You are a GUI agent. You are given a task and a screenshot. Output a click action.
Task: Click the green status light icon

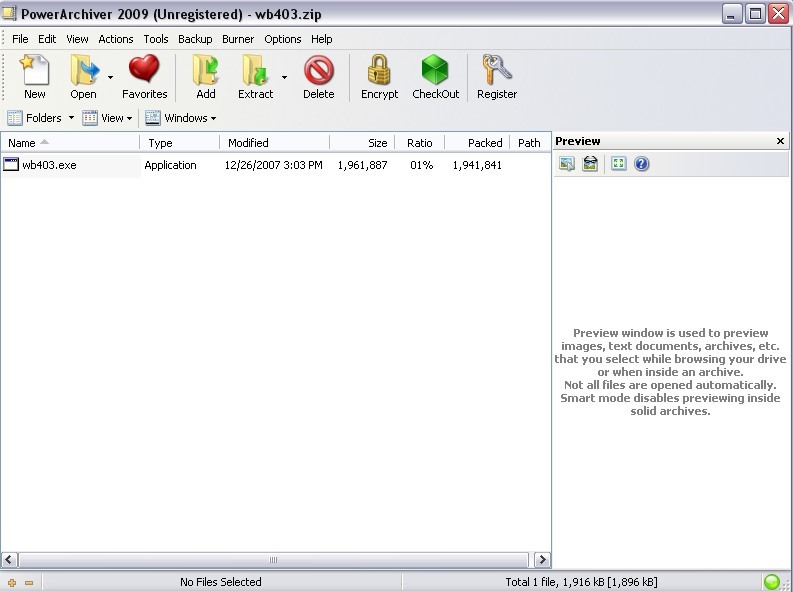coord(771,582)
